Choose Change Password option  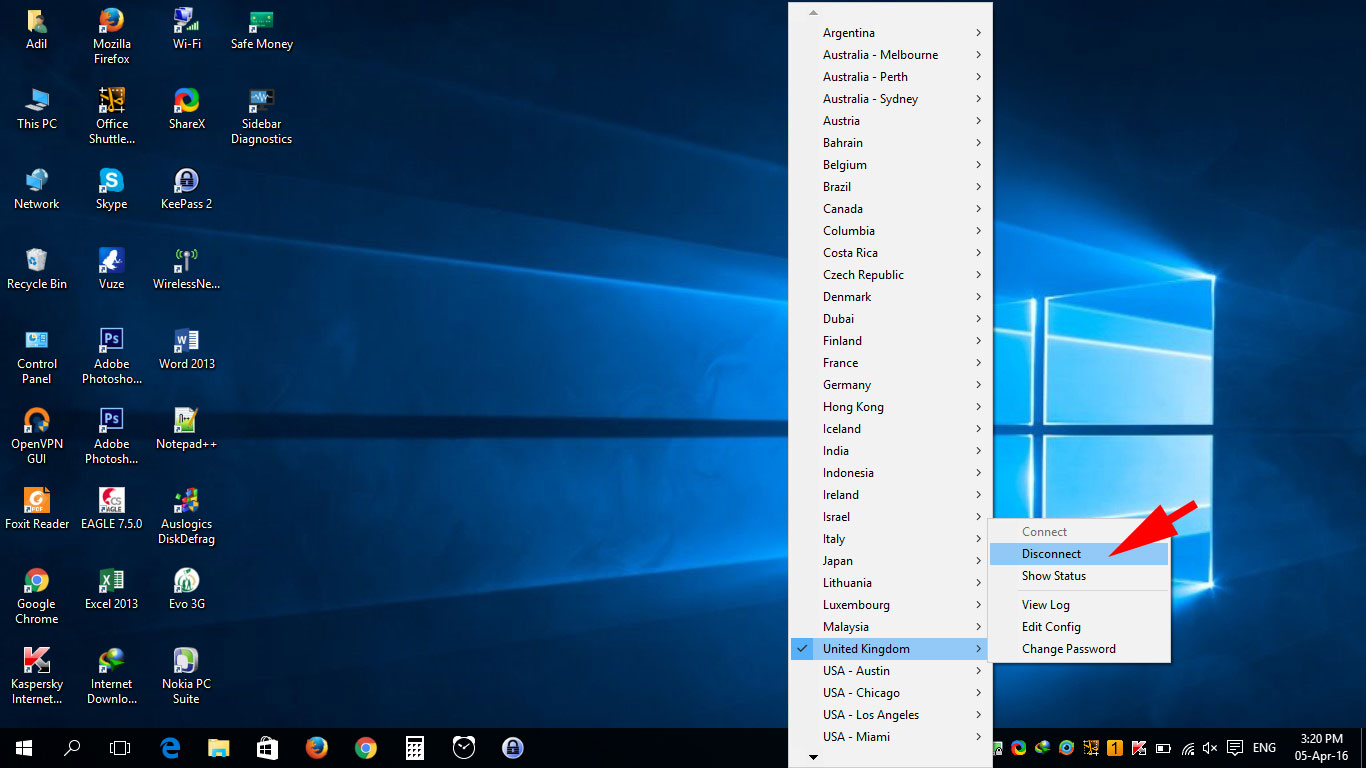[1068, 649]
